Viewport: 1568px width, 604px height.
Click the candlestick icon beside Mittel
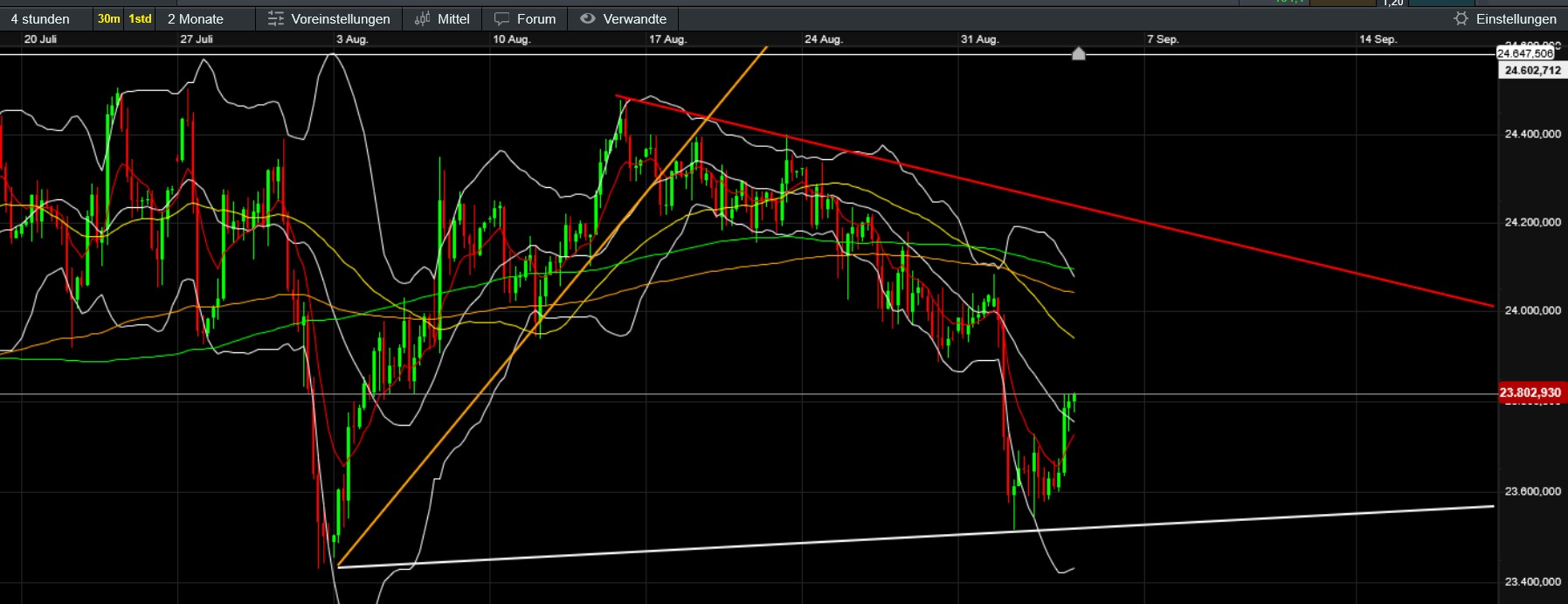coord(422,18)
